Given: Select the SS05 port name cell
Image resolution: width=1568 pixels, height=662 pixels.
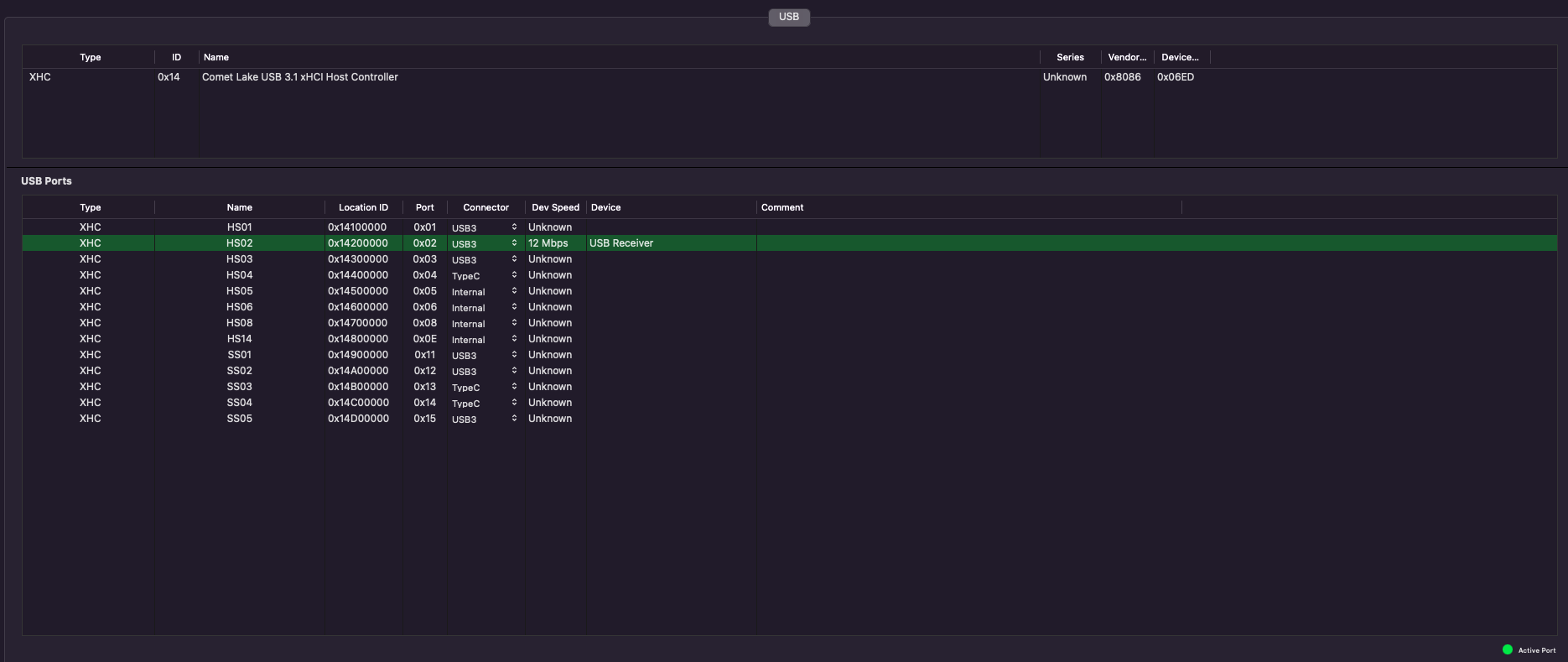Looking at the screenshot, I should (x=239, y=419).
